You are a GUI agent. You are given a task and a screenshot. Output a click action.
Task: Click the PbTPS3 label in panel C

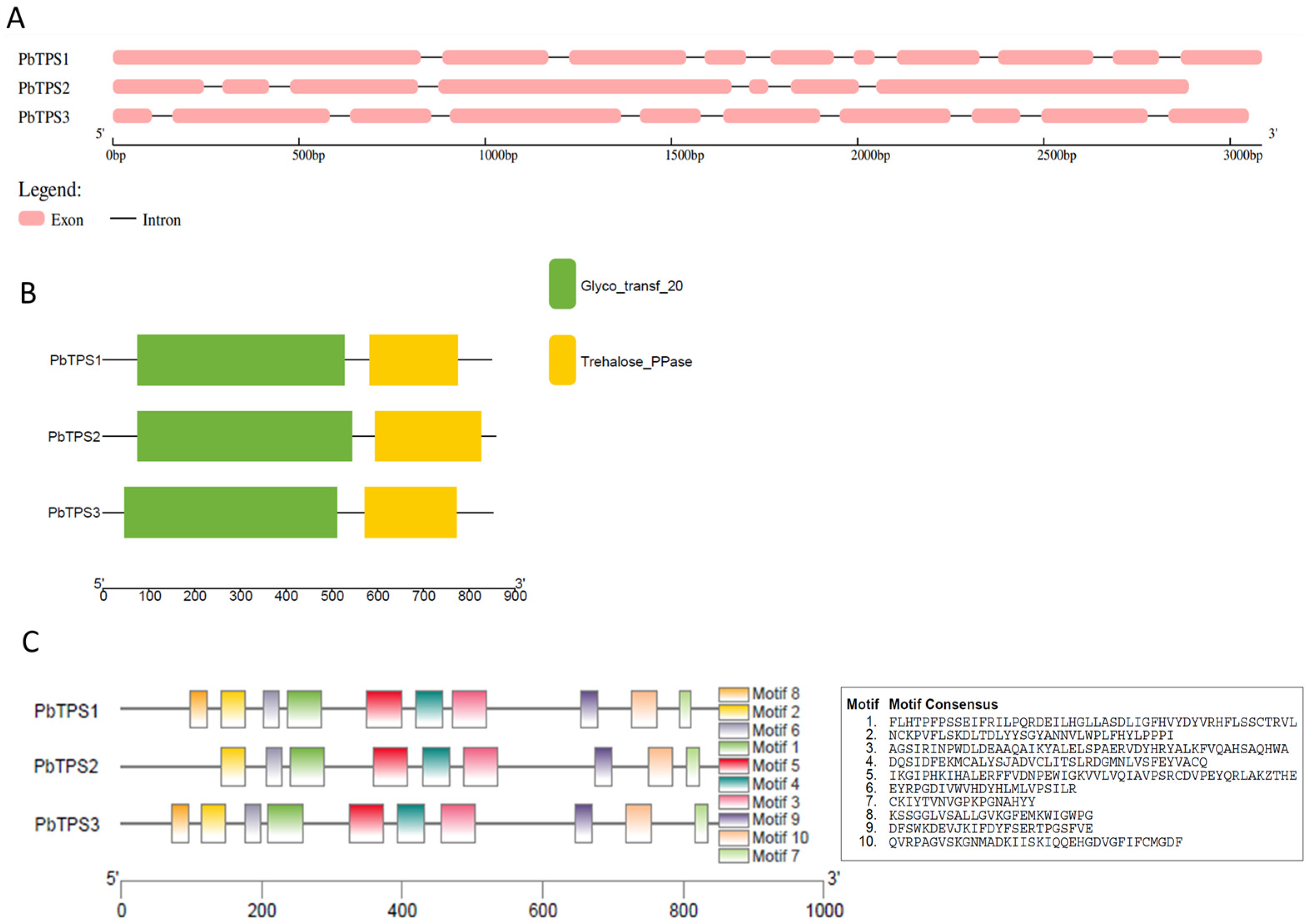pos(67,824)
